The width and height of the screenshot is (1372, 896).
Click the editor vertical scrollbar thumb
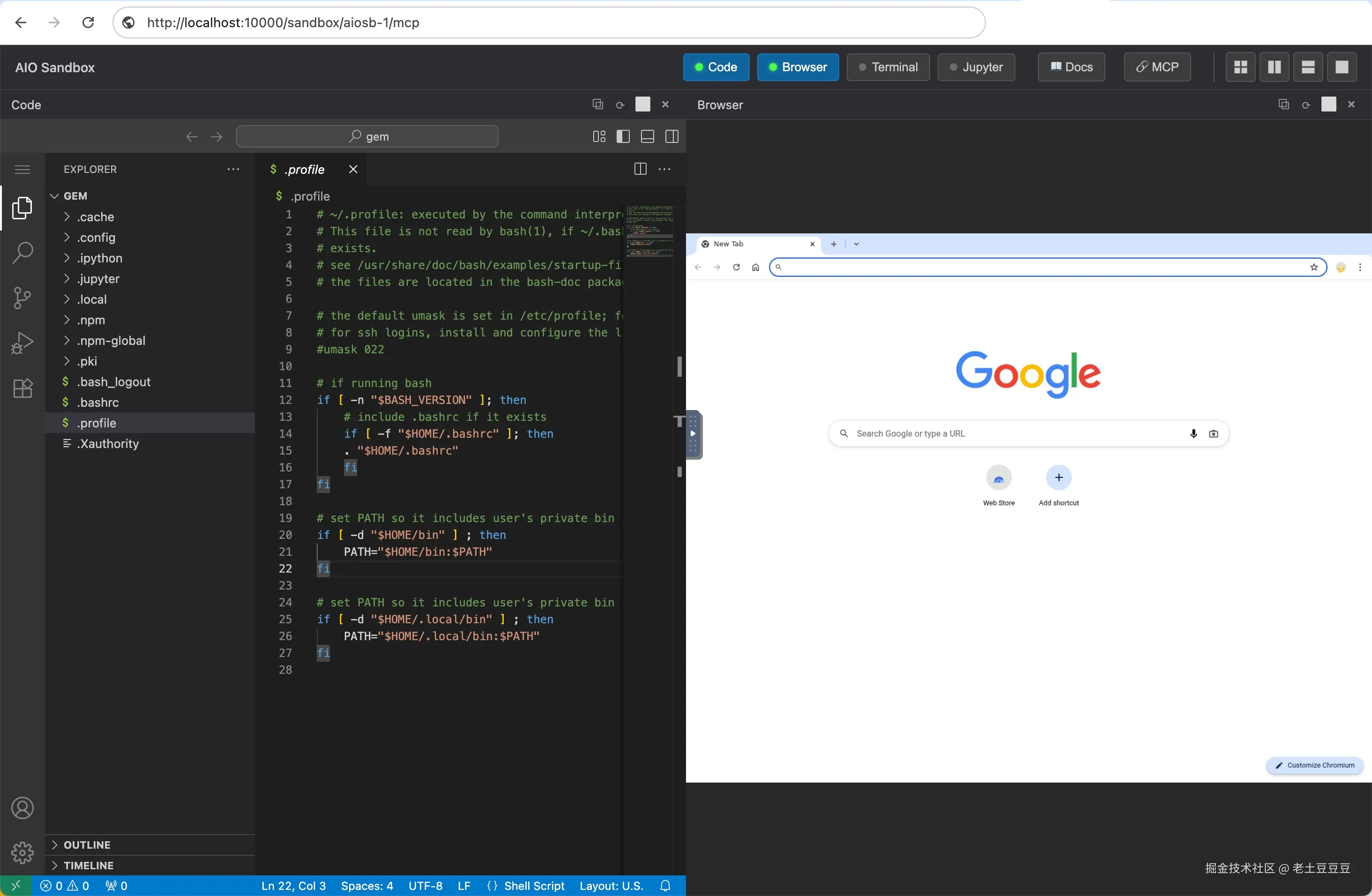tap(679, 367)
